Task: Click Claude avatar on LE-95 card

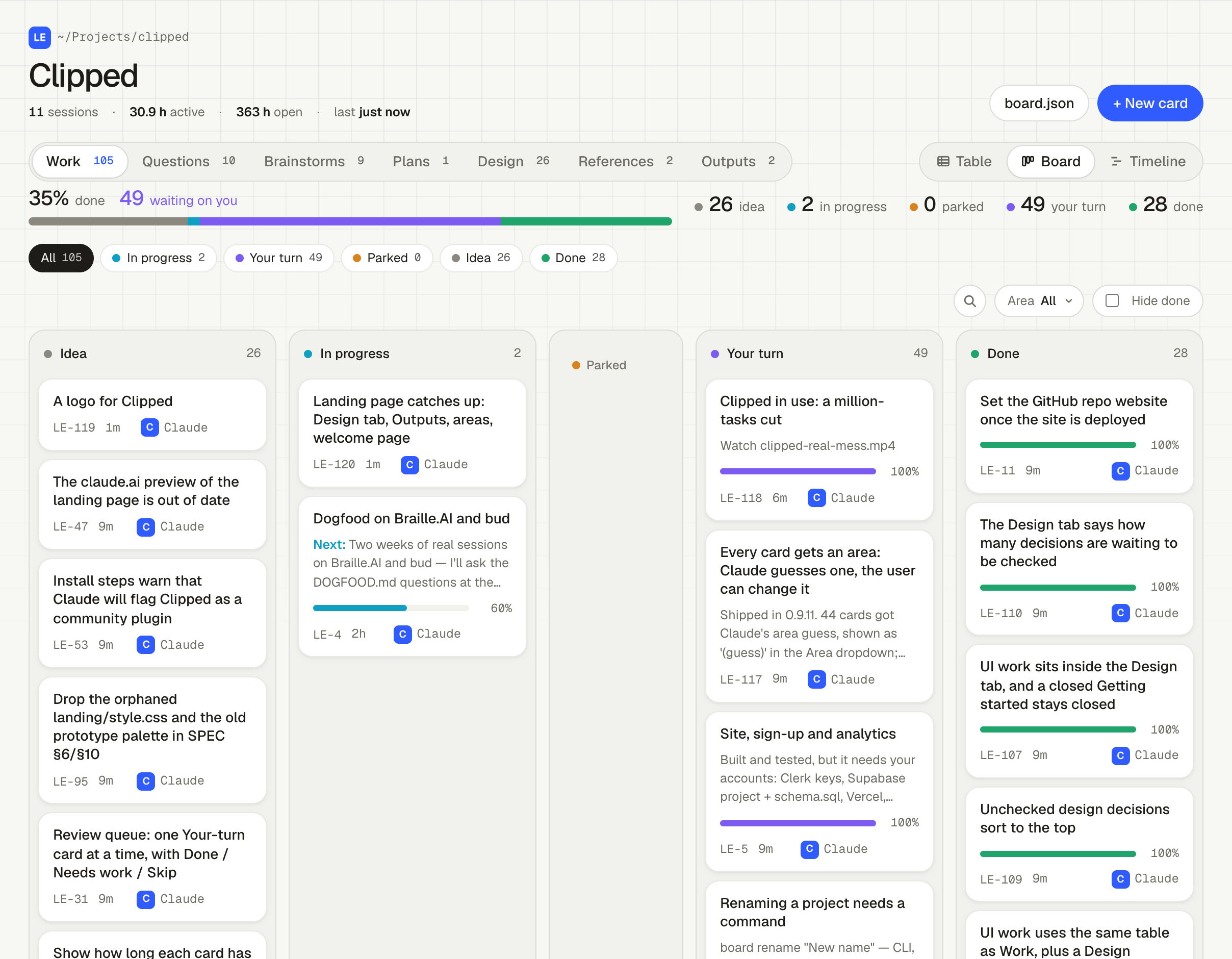Action: pos(145,780)
